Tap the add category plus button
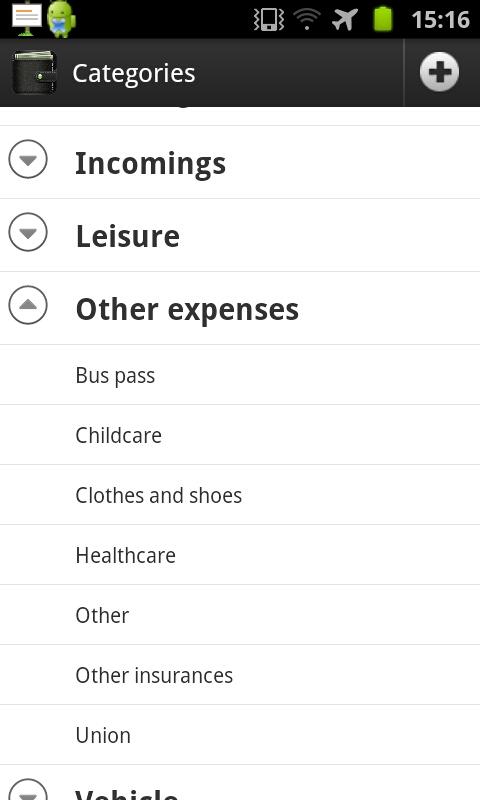 tap(439, 72)
